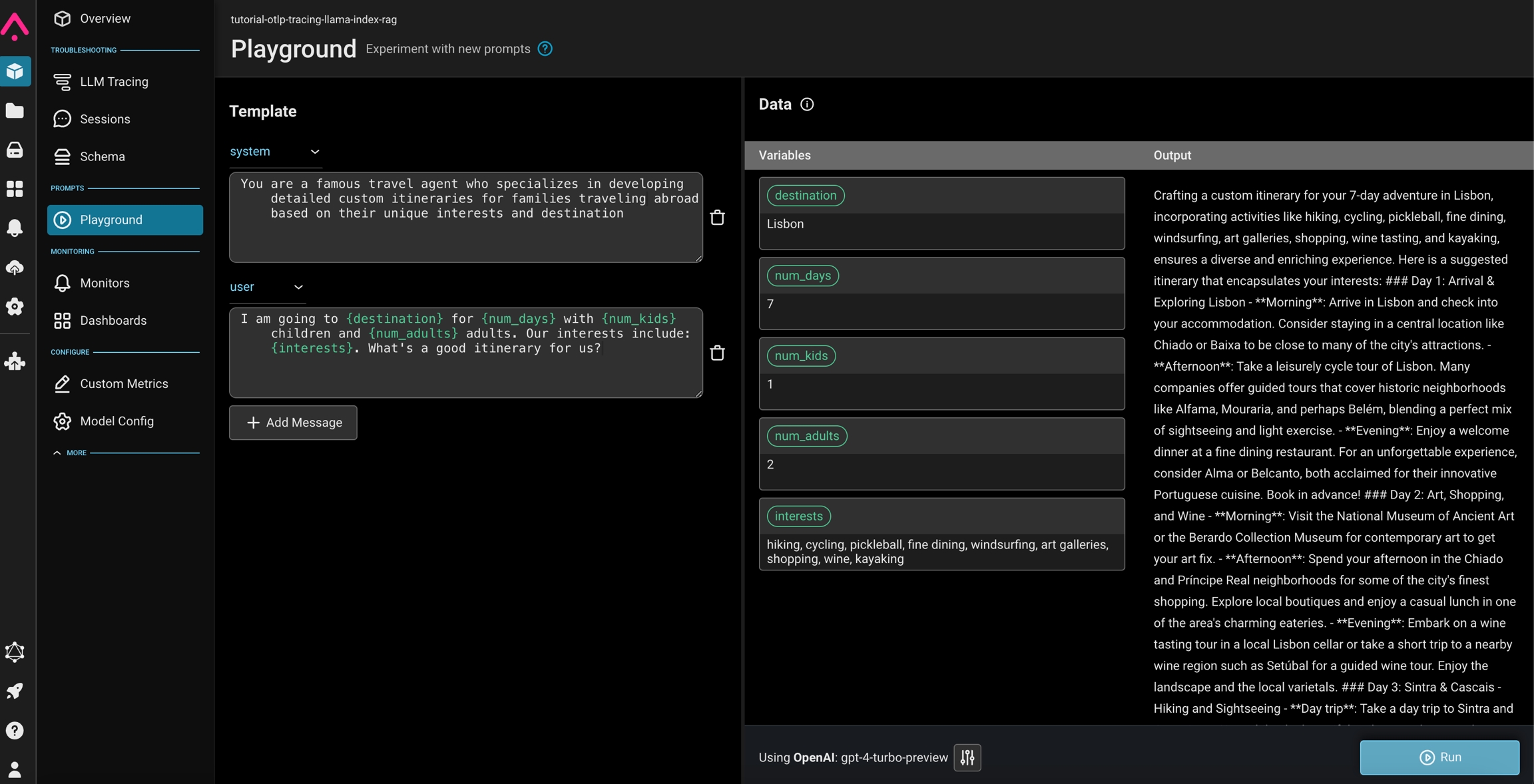Image resolution: width=1534 pixels, height=784 pixels.
Task: Open model settings sliders icon
Action: 967,757
